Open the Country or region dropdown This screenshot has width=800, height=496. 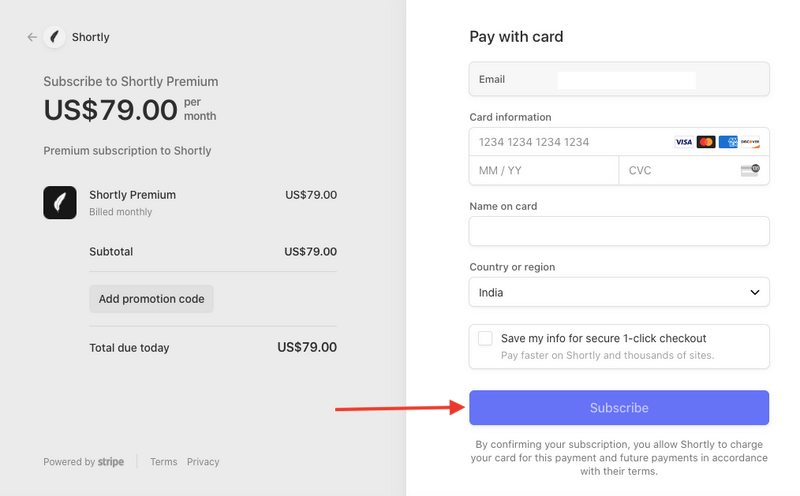coord(618,293)
